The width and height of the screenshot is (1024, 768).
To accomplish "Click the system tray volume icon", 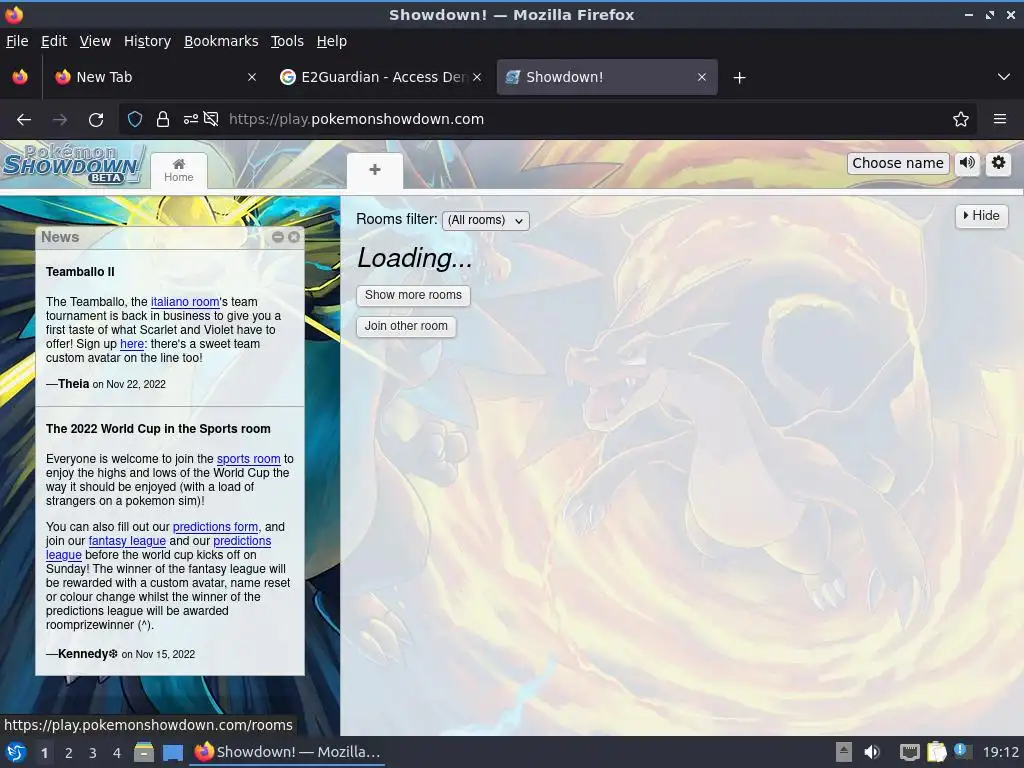I will (872, 752).
